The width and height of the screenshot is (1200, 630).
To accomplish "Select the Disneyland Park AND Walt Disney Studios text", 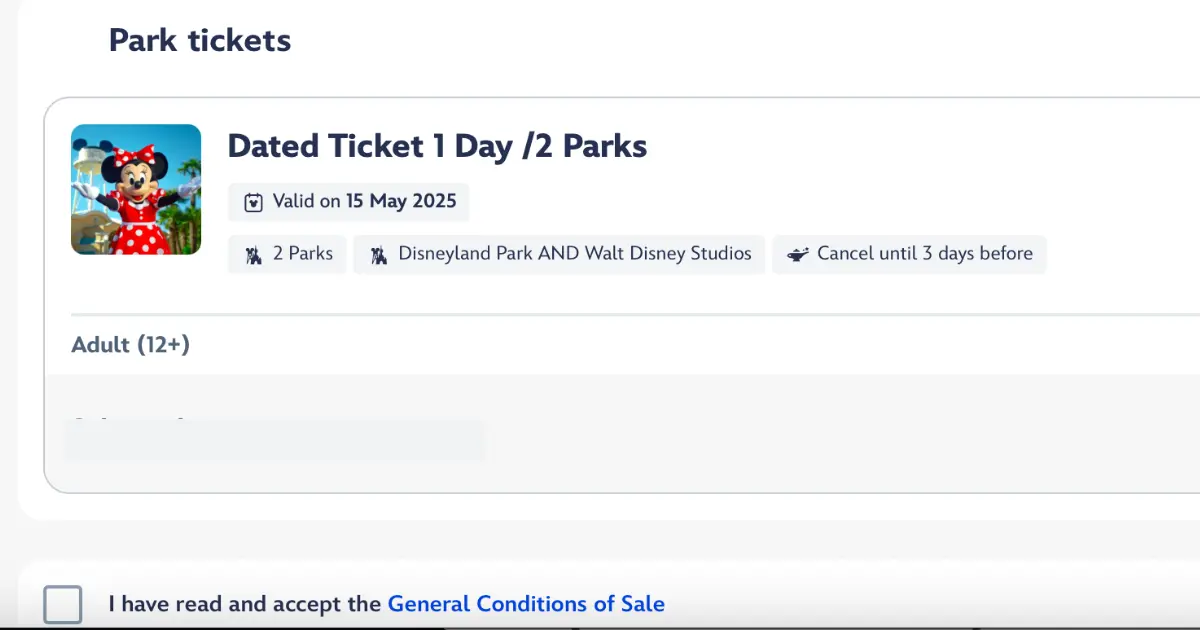I will pyautogui.click(x=575, y=254).
